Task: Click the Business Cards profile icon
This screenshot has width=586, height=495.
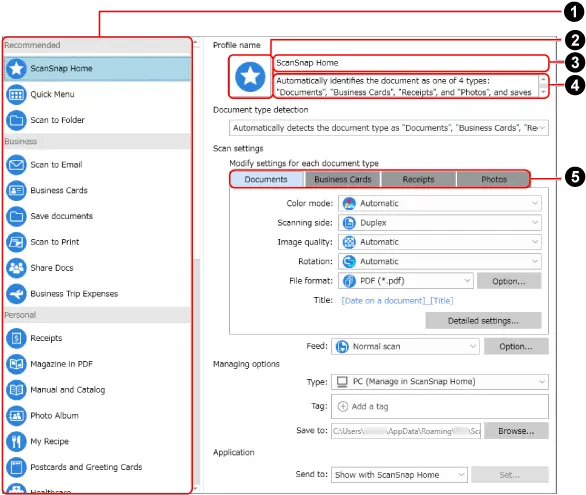Action: 16,191
